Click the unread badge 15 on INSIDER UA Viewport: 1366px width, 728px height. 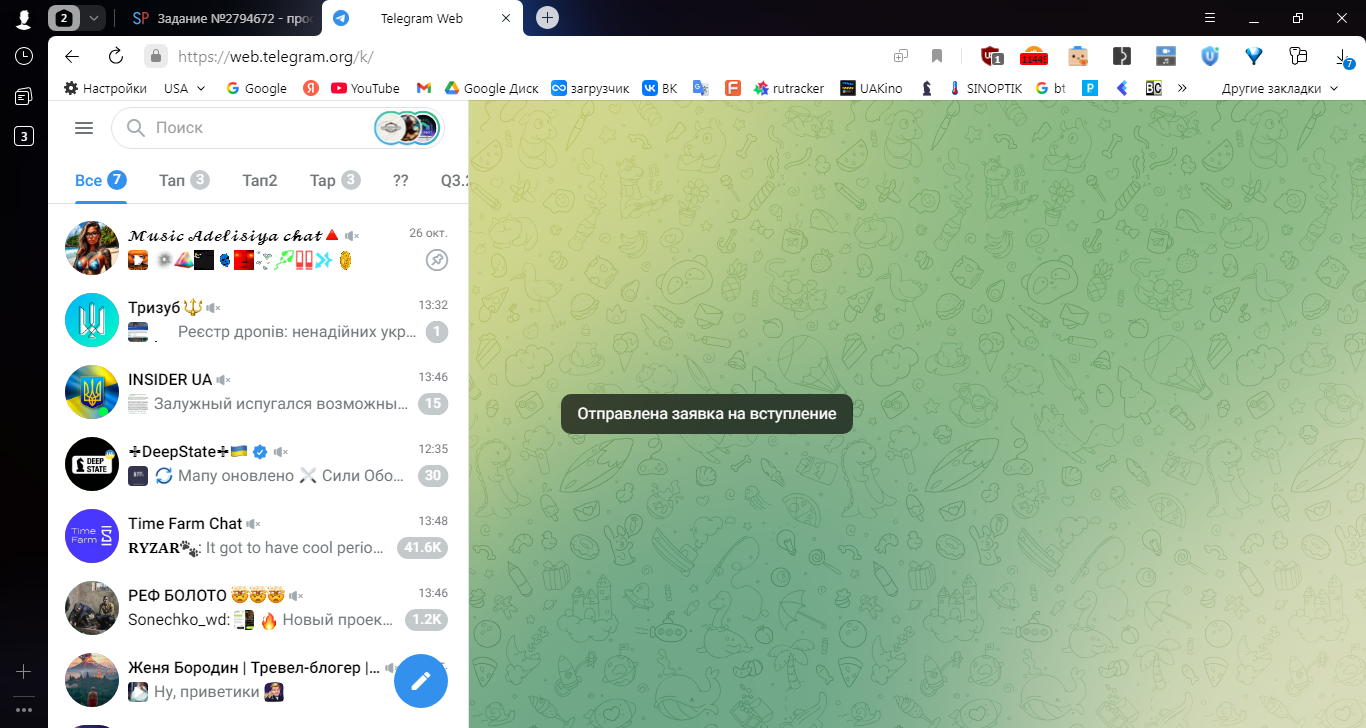(x=433, y=404)
